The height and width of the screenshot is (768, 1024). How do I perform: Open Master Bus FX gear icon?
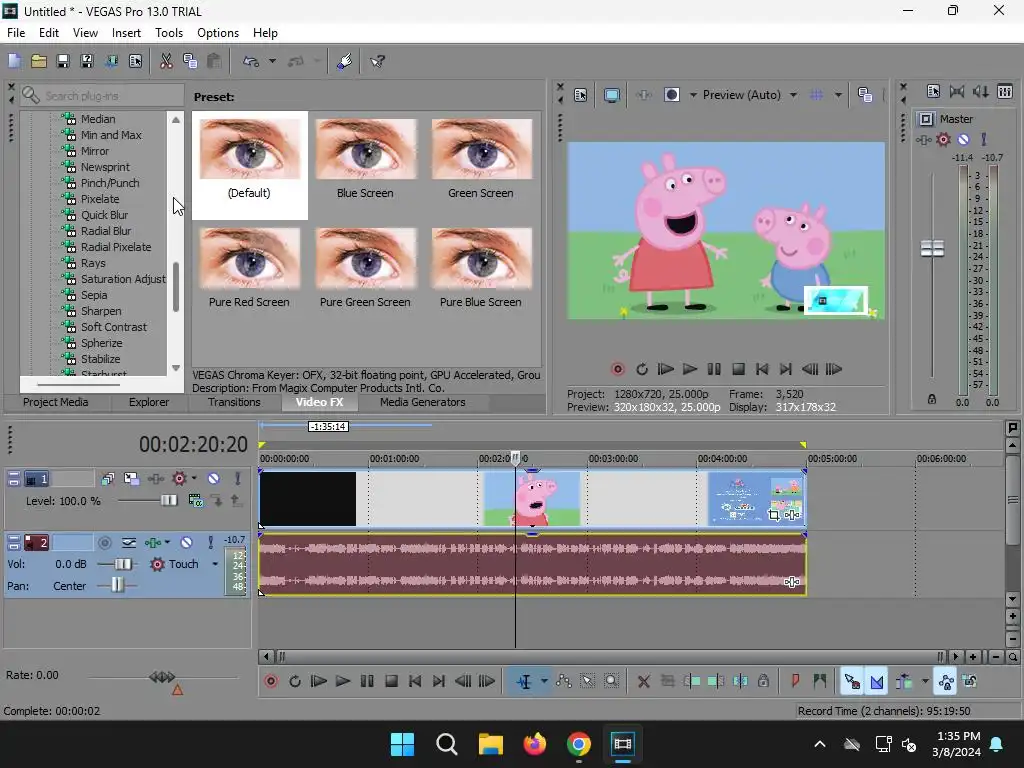(x=943, y=139)
